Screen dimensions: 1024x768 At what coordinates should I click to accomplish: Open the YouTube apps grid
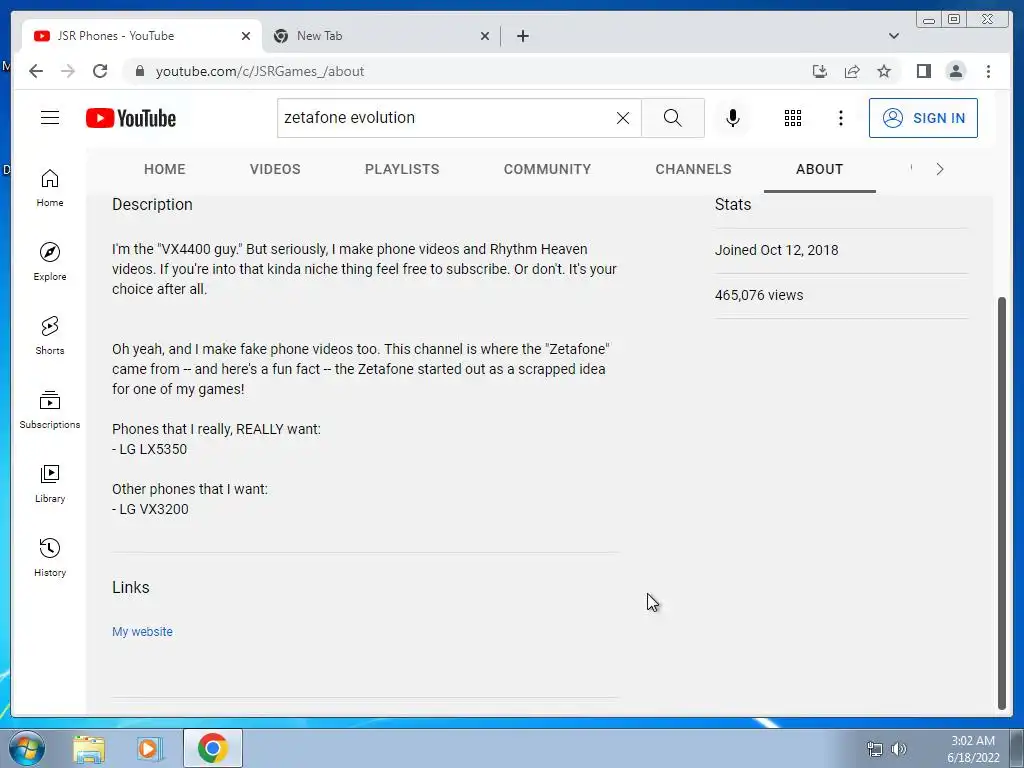pyautogui.click(x=793, y=118)
